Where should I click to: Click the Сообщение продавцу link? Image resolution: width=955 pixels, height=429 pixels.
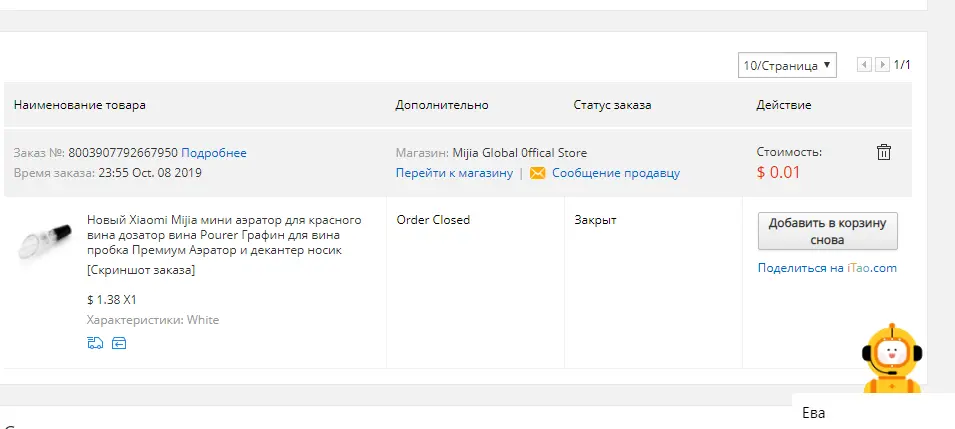616,173
